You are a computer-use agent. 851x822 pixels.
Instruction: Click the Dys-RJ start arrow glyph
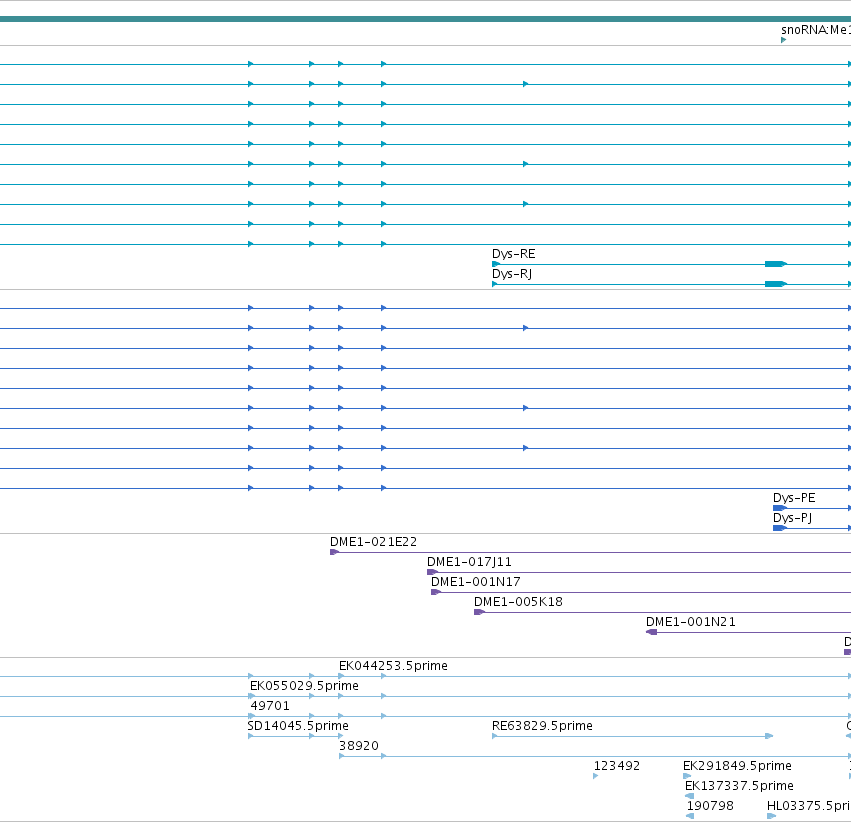494,284
